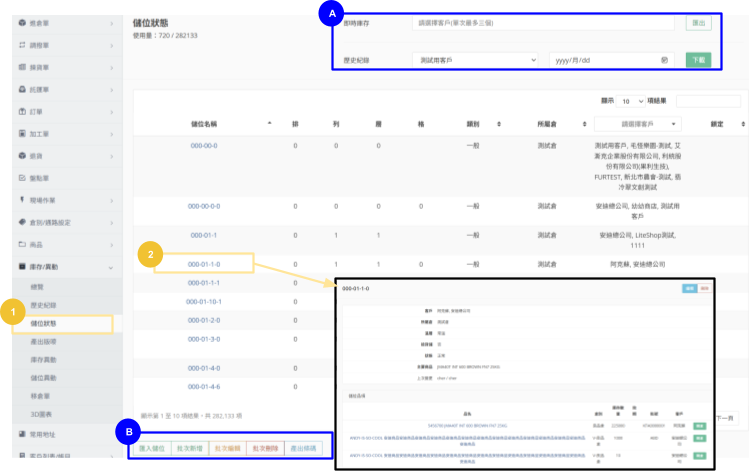Click the 揀貨單 sidebar icon
The height and width of the screenshot is (471, 749).
(x=22, y=67)
